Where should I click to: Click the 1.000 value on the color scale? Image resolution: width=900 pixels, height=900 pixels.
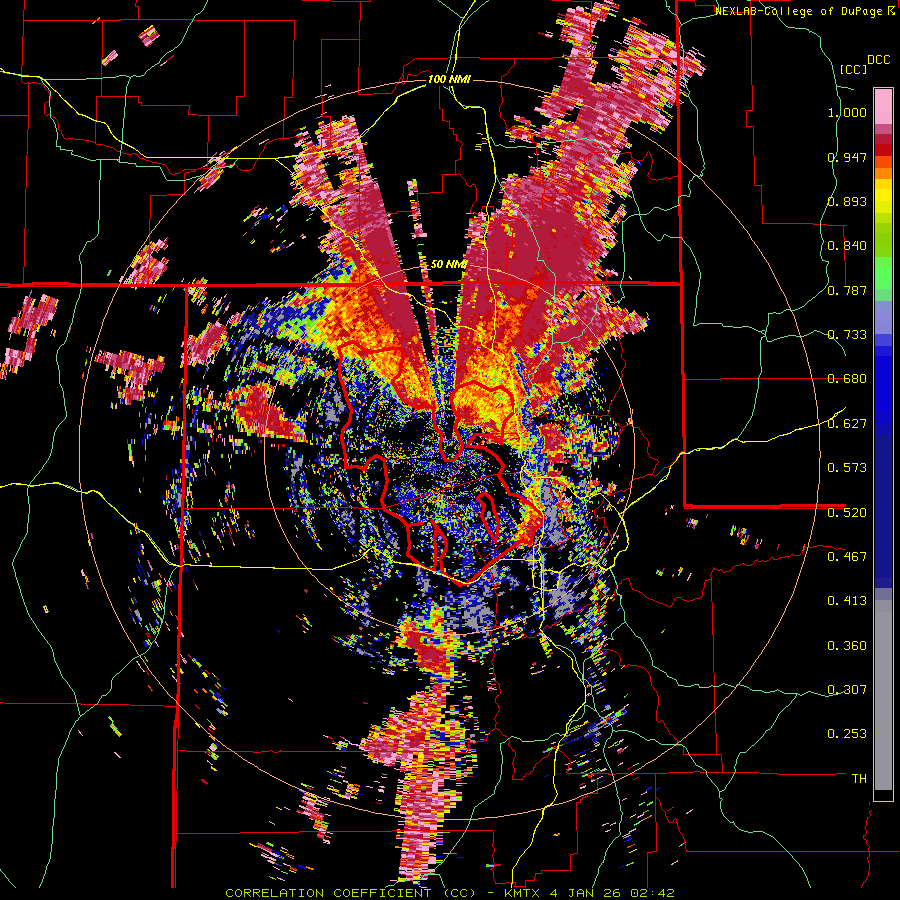click(x=847, y=112)
